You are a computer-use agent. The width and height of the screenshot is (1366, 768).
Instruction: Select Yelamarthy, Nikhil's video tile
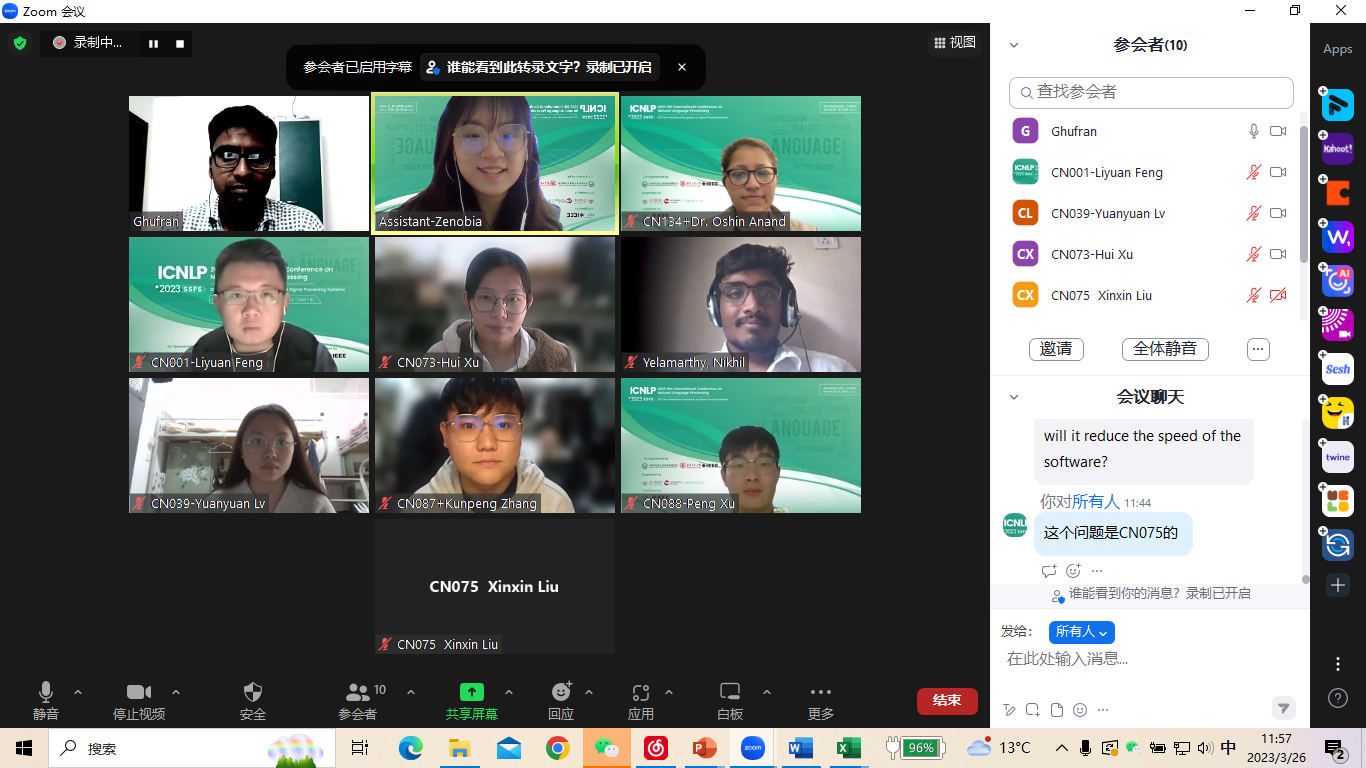tap(741, 304)
